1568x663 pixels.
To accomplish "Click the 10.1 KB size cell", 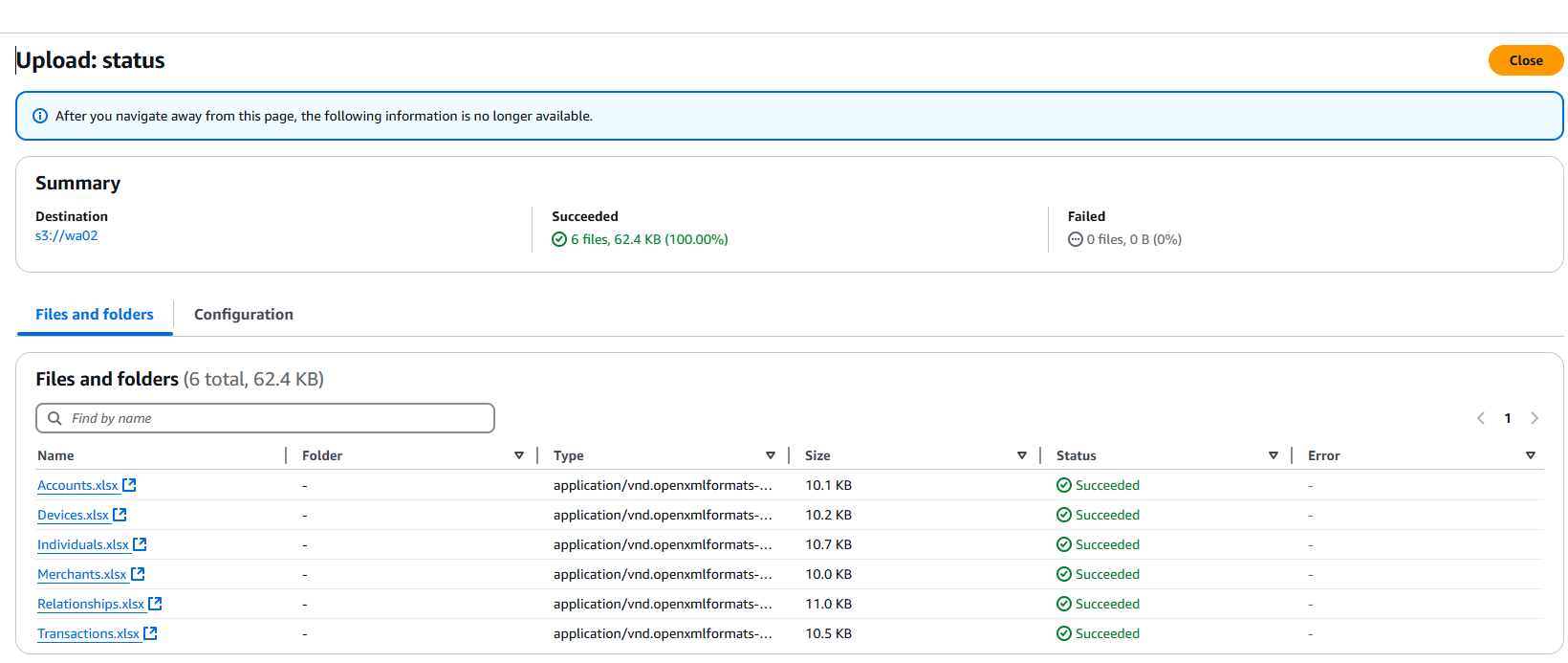I will tap(828, 485).
